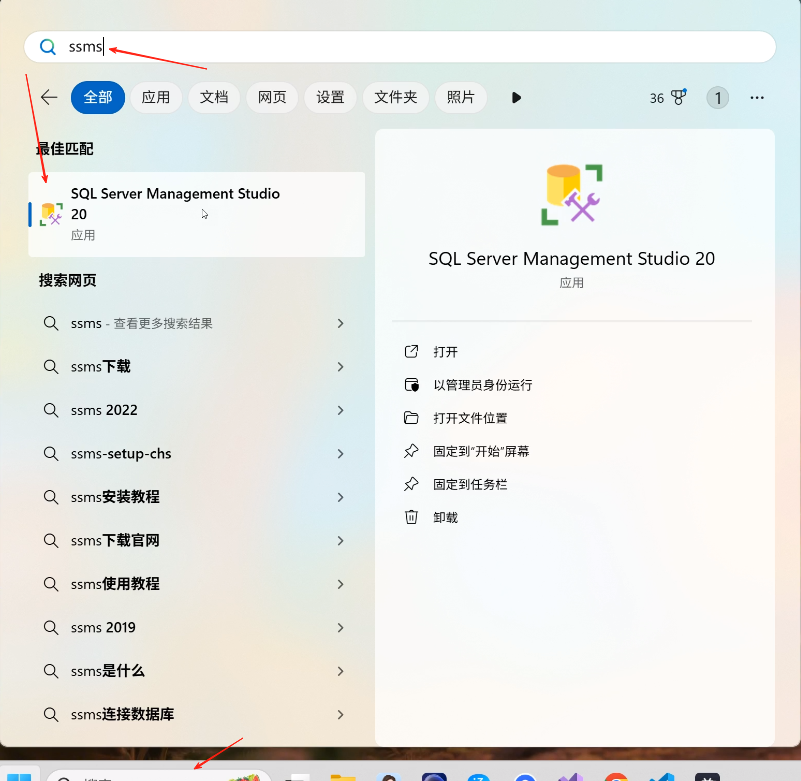Viewport: 801px width, 781px height.
Task: Click the pin icon beside 固定到任务栏
Action: pos(411,484)
